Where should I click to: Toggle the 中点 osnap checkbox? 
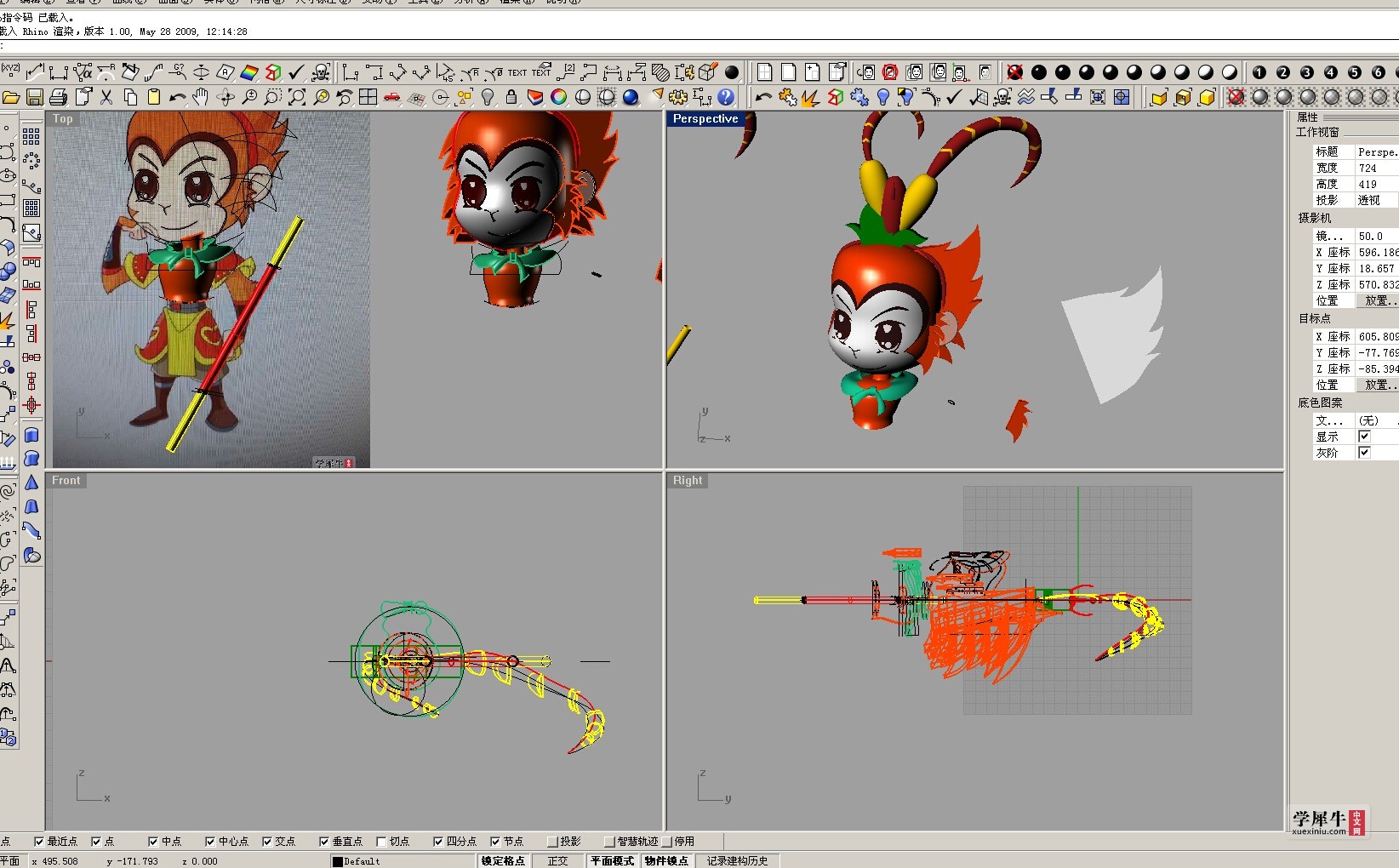[153, 842]
